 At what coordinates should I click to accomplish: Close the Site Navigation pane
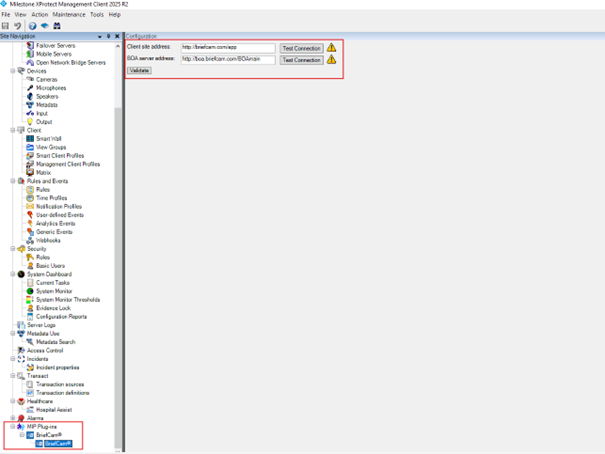[x=117, y=36]
